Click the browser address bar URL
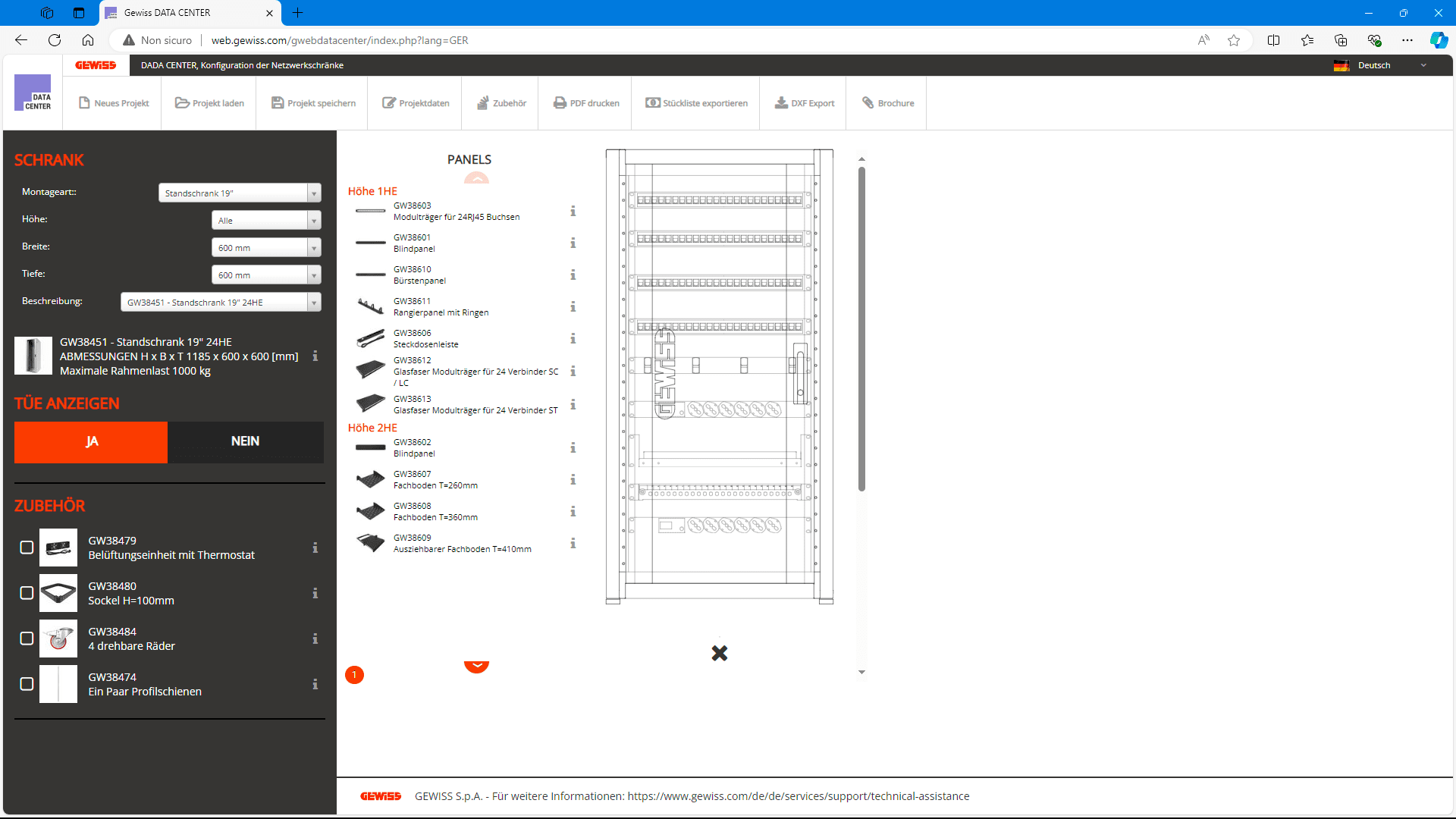 point(340,40)
